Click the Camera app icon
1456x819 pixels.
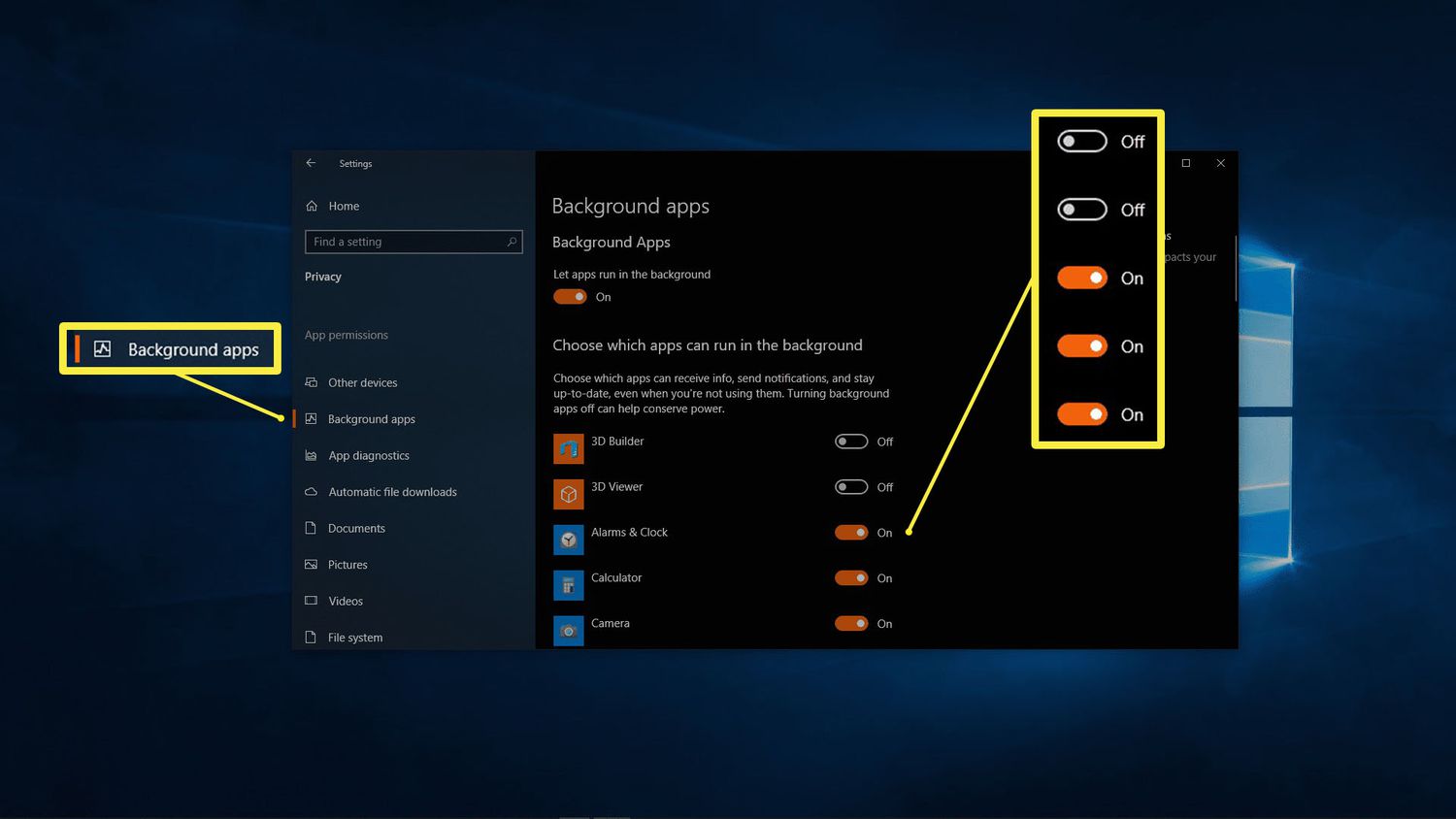coord(569,631)
